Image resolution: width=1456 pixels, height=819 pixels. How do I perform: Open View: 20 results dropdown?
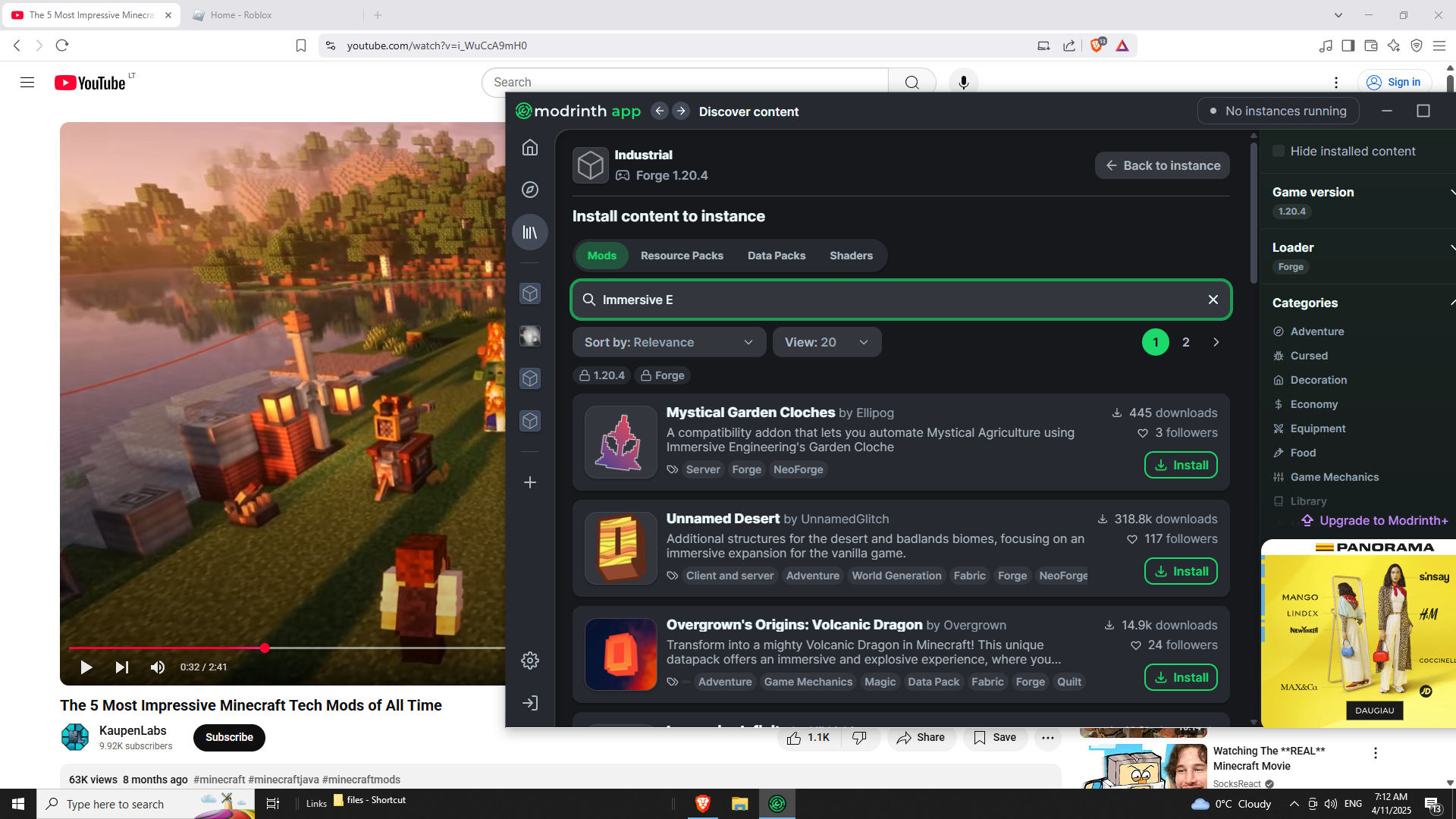(826, 342)
